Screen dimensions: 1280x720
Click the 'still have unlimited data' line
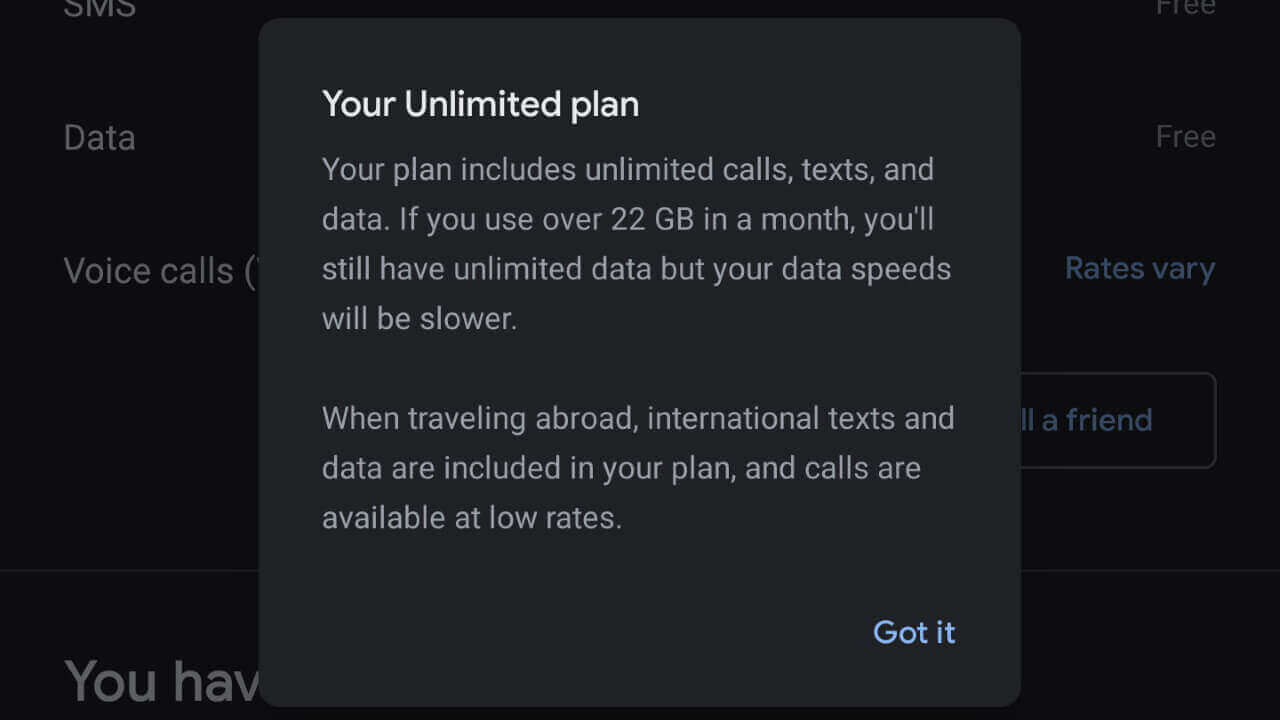(x=636, y=270)
